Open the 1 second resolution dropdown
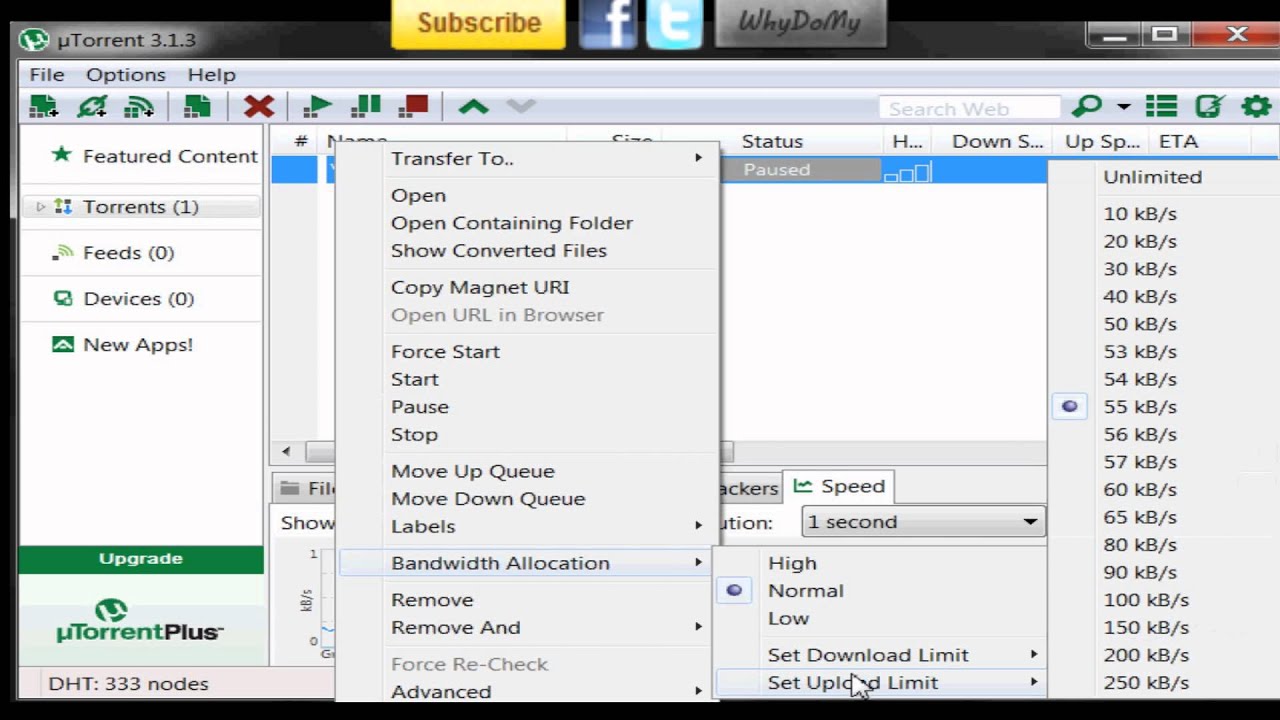Screen dimensions: 1280x720 [922, 522]
